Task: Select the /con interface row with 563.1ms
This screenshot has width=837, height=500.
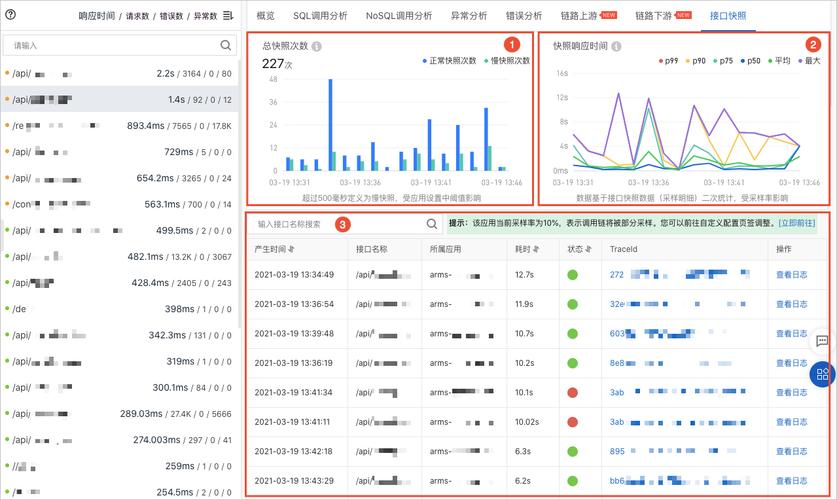Action: click(x=120, y=204)
